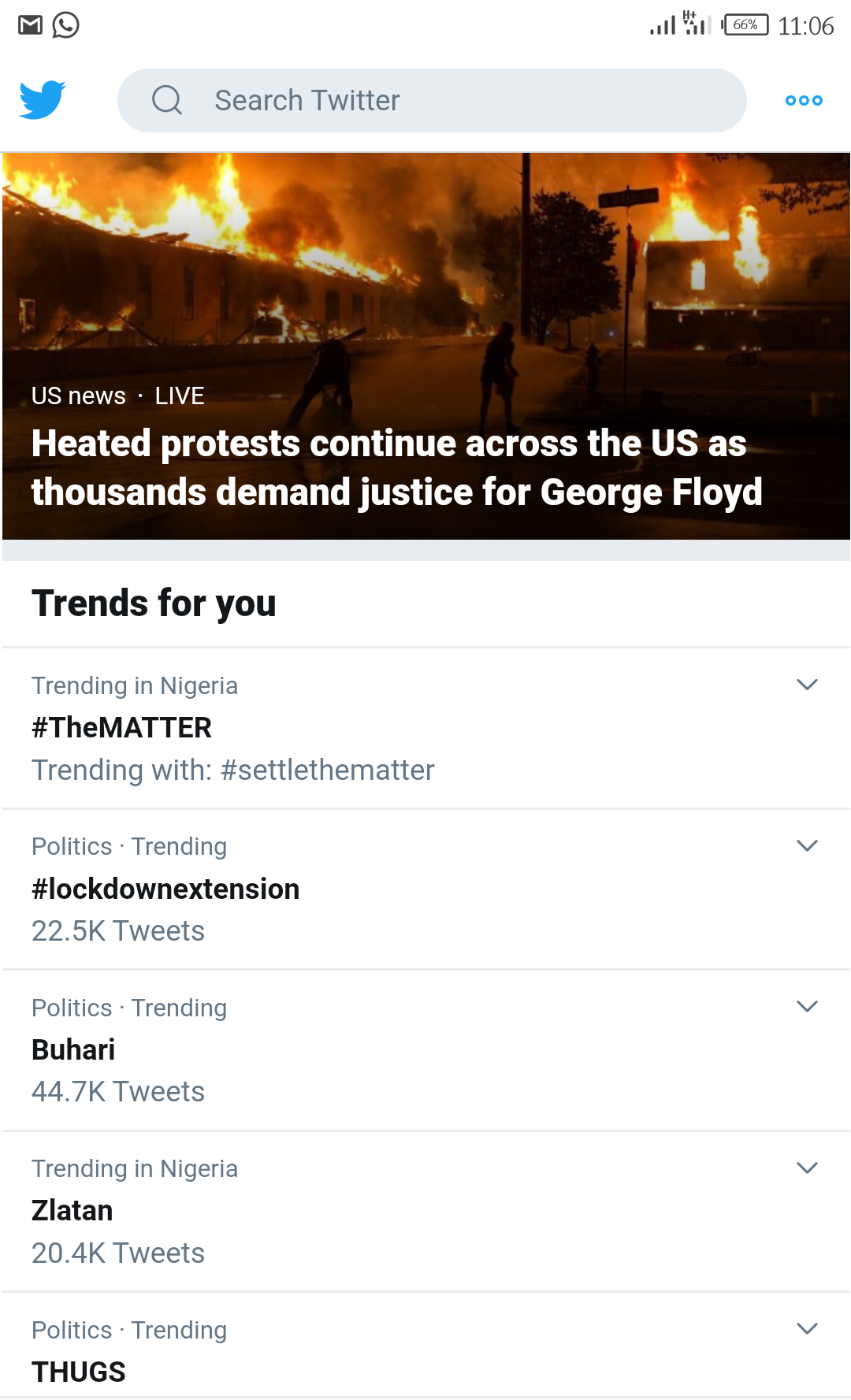Open the #TheMATTER trending hashtag

pyautogui.click(x=122, y=727)
